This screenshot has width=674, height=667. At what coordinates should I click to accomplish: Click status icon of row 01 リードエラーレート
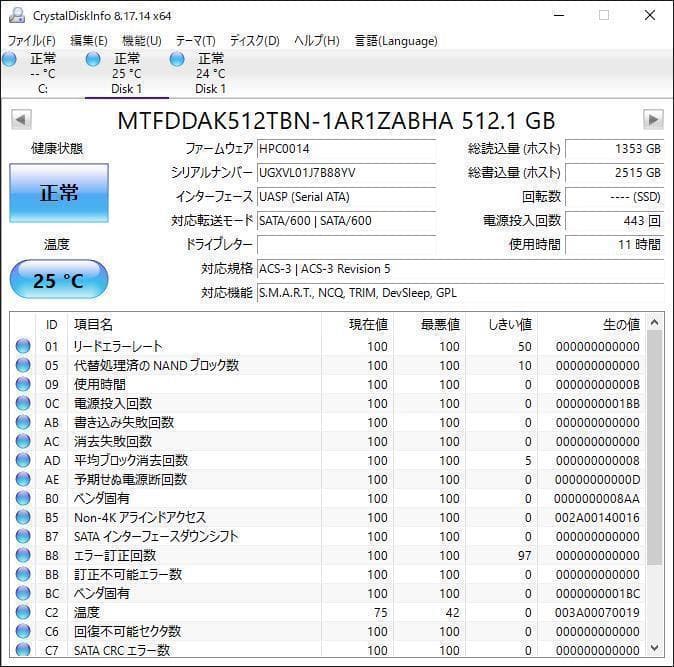pos(23,346)
